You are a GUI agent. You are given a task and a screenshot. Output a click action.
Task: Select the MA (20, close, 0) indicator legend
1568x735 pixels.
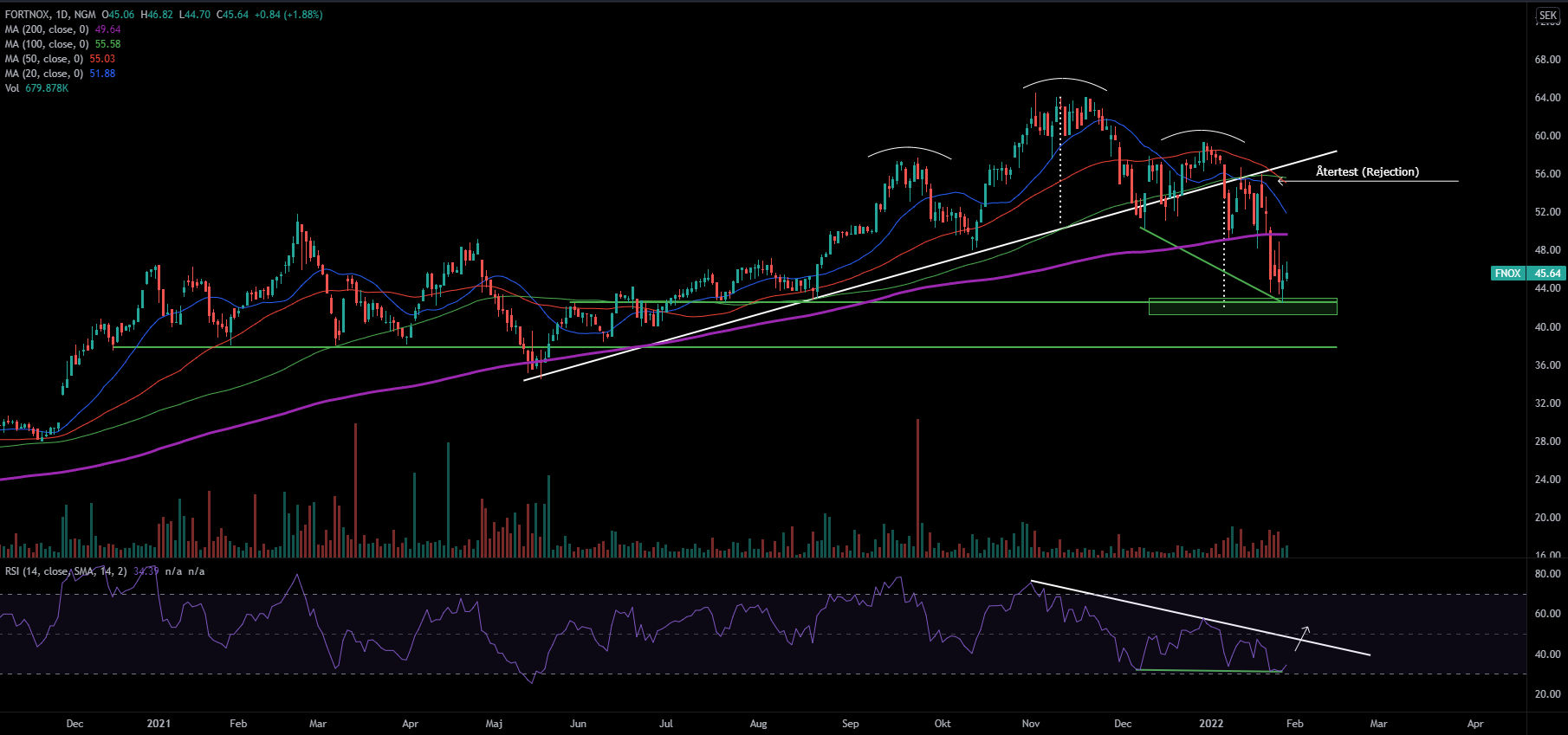pyautogui.click(x=44, y=74)
